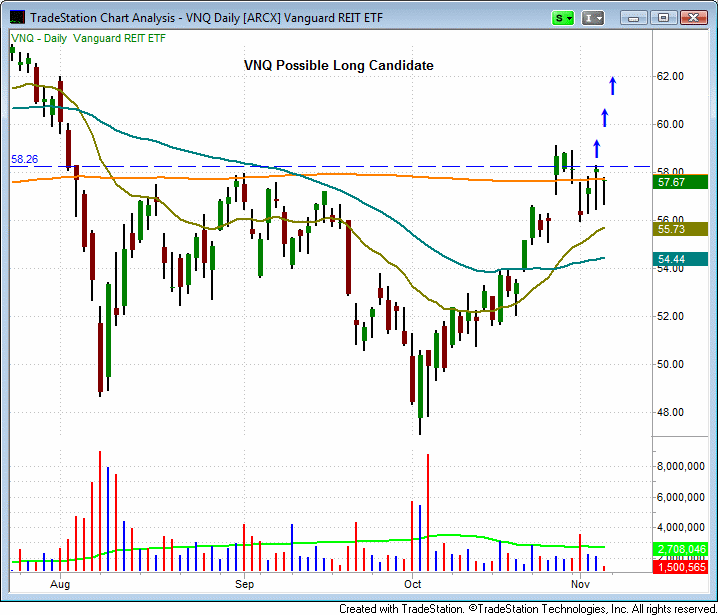Click the green 2,708,046 volume average tag
Viewport: 718px width, 615px height.
[680, 549]
